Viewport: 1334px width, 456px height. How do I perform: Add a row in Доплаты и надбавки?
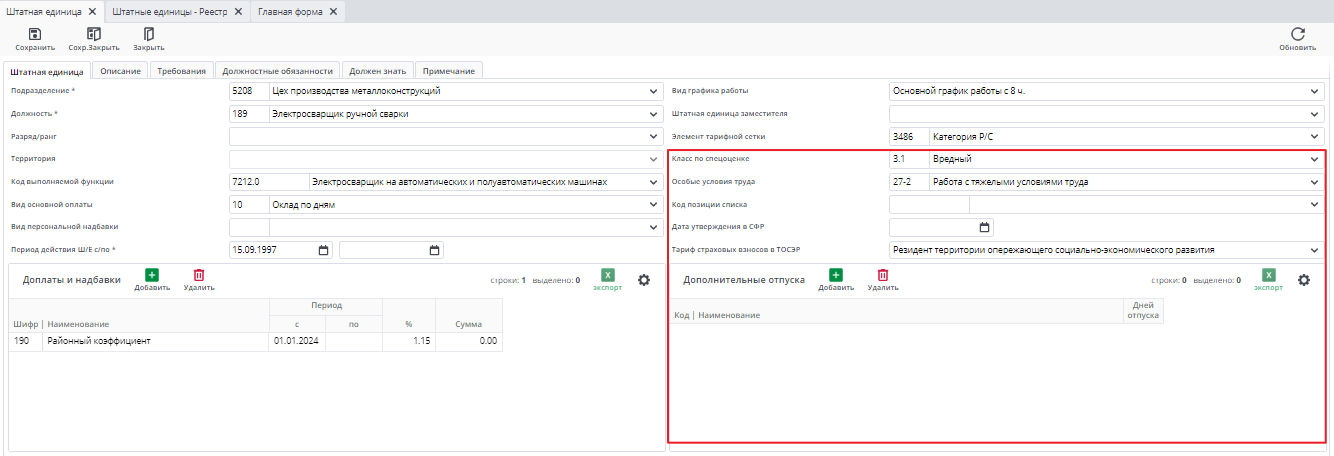coord(151,276)
